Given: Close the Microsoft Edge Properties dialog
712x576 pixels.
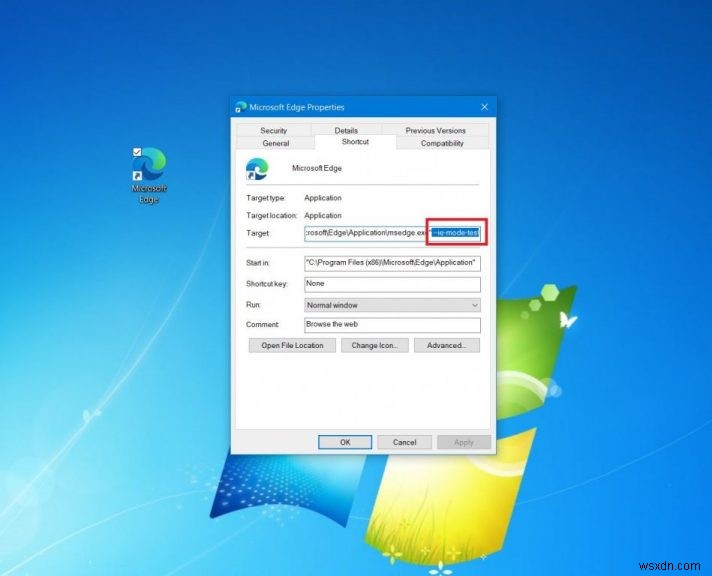Looking at the screenshot, I should (485, 107).
